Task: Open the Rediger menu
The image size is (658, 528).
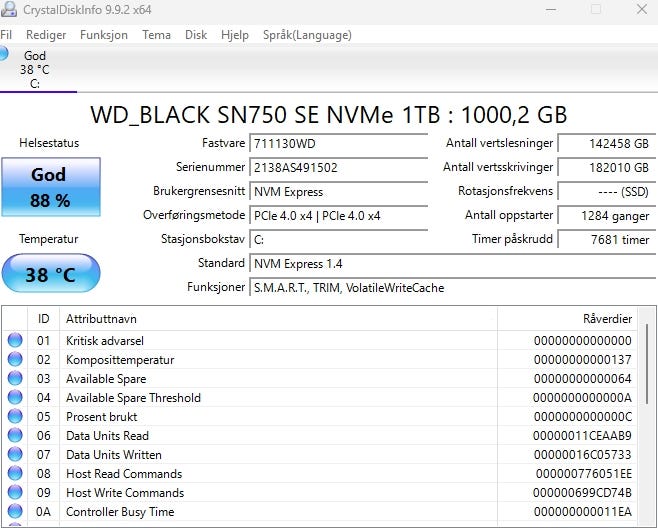Action: click(46, 35)
